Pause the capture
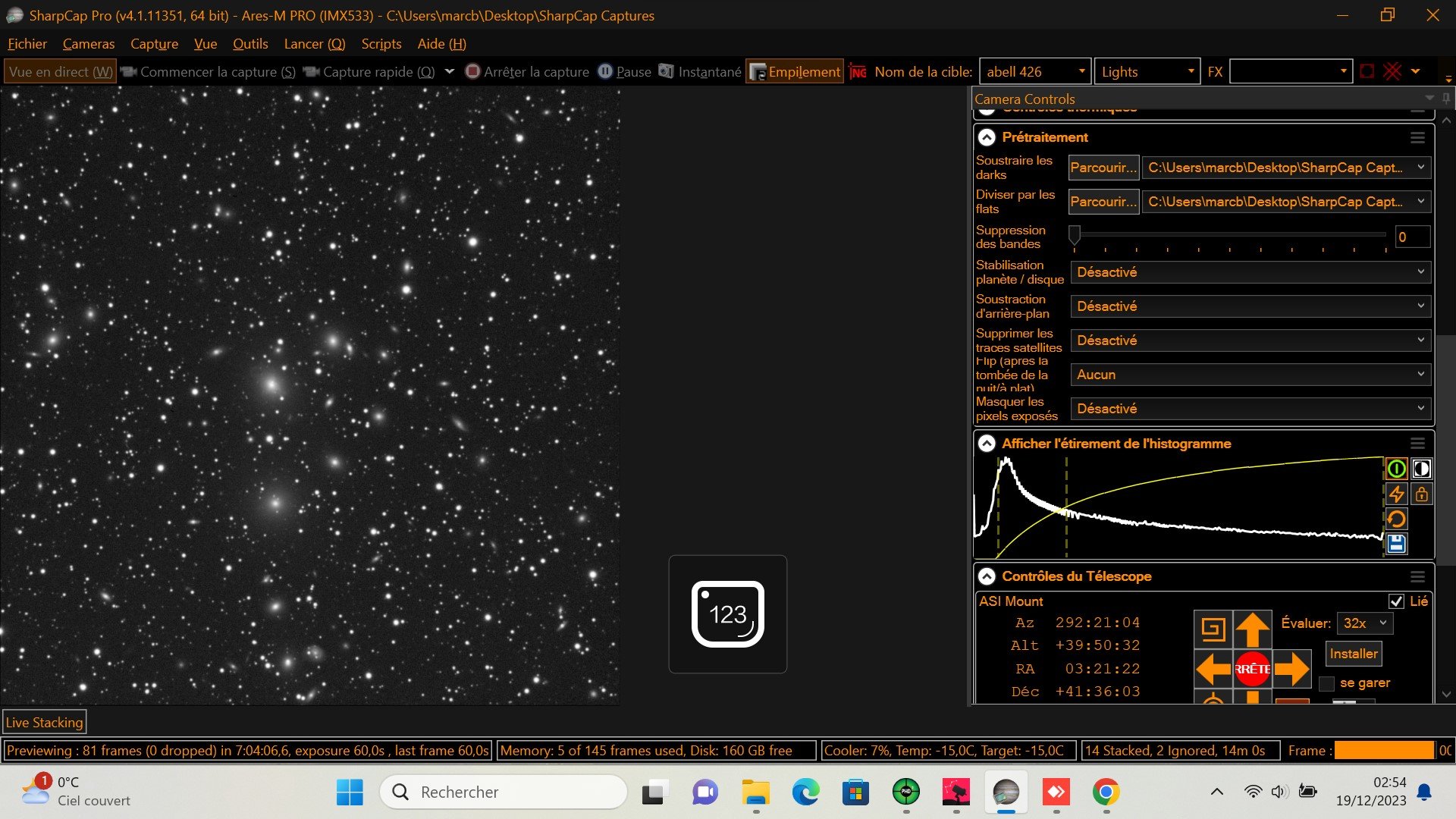The height and width of the screenshot is (819, 1456). tap(625, 72)
